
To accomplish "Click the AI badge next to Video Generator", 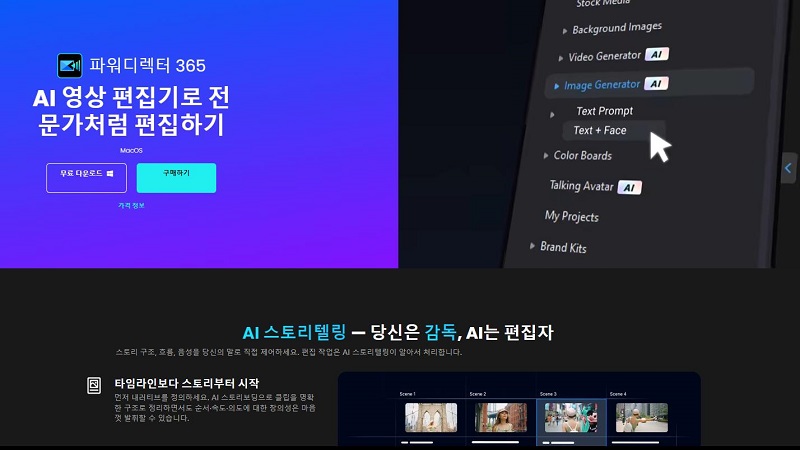I will coord(657,54).
